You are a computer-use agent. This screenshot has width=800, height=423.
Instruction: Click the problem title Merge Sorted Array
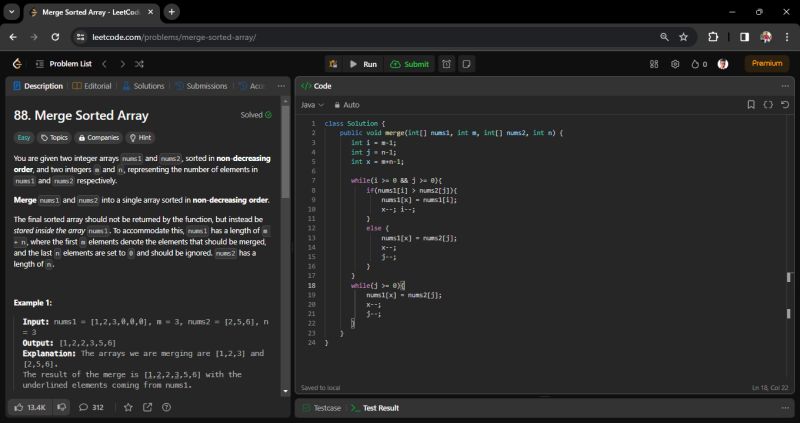click(x=81, y=115)
